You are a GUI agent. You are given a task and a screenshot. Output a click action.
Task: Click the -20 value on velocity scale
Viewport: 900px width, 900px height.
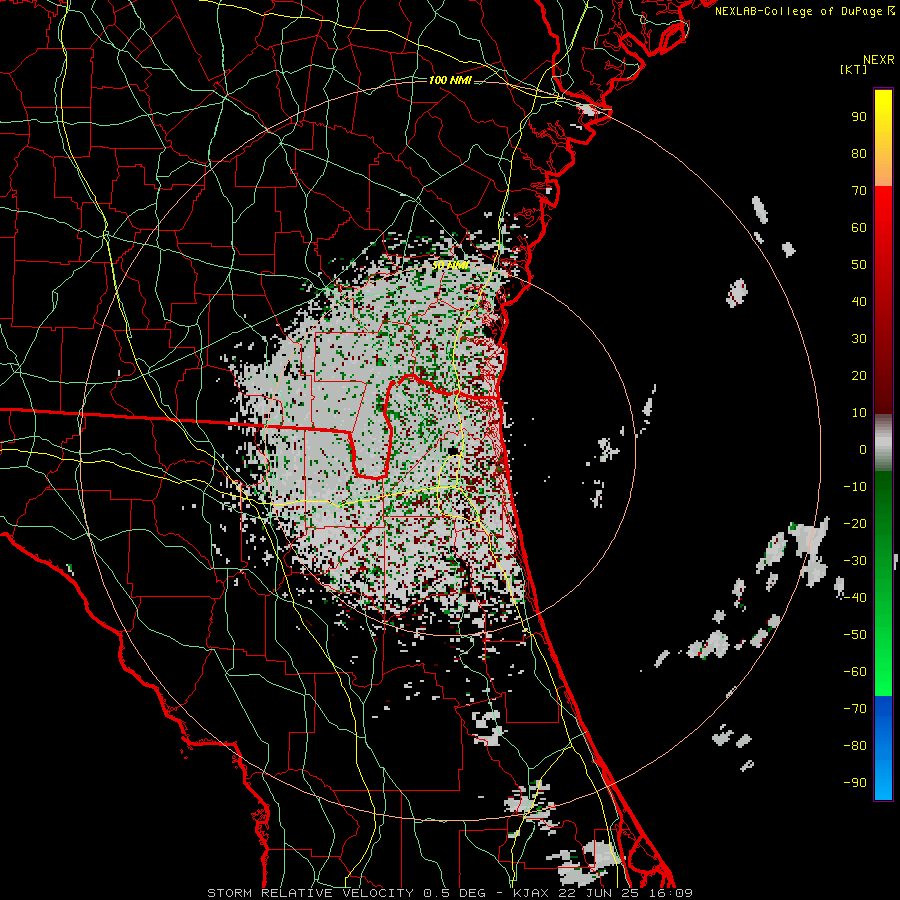click(x=855, y=524)
